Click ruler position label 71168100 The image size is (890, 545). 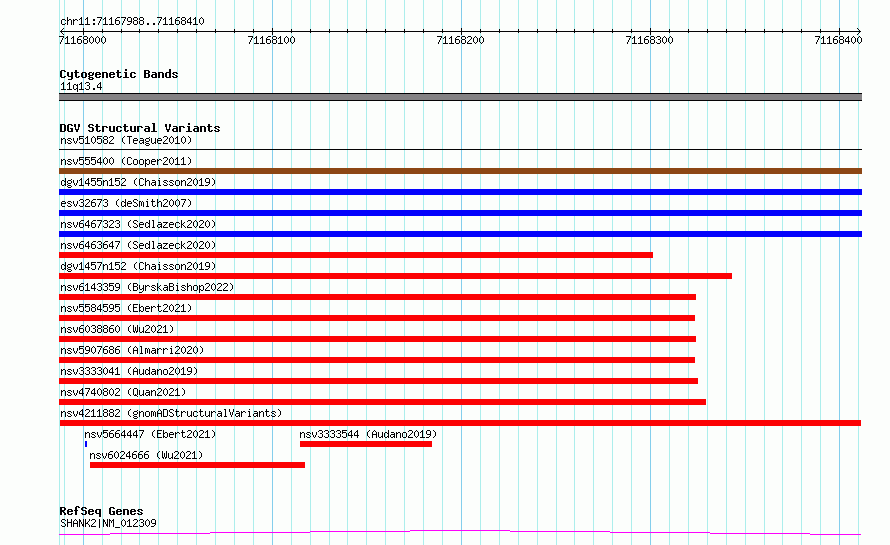(x=271, y=40)
